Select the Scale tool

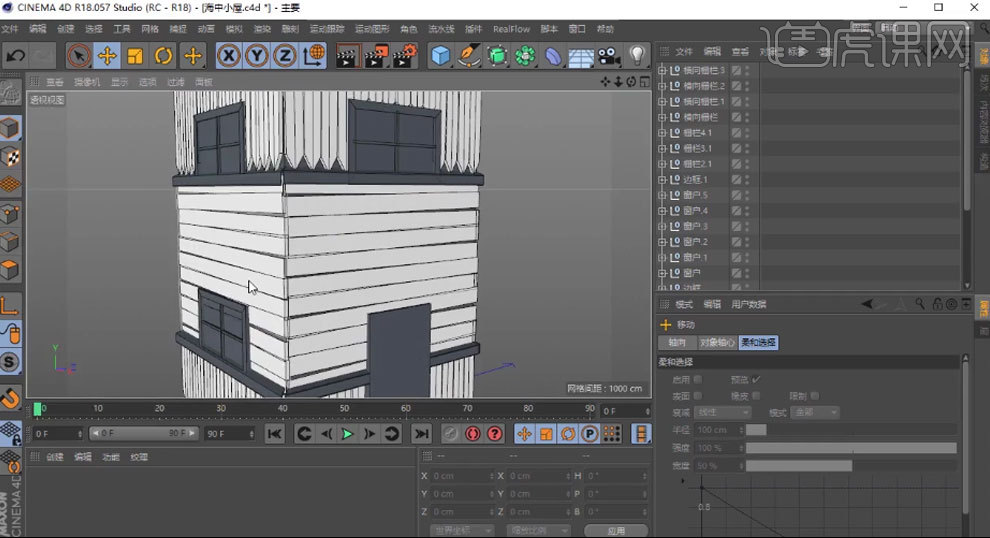(136, 56)
